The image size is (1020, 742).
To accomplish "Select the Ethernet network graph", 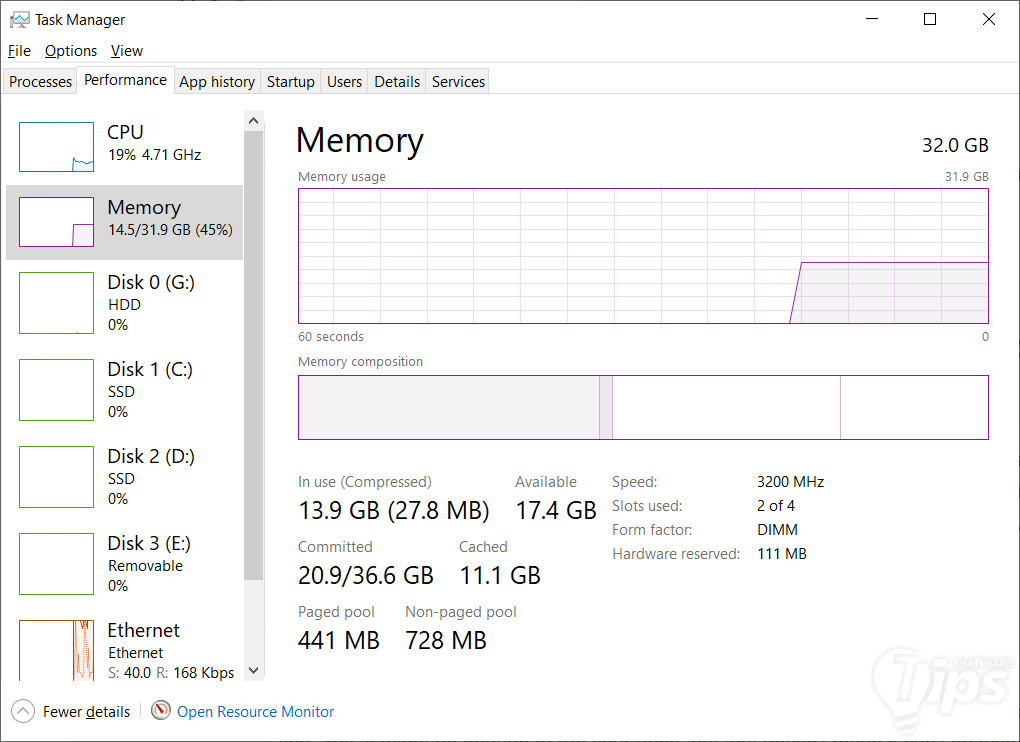I will 56,650.
